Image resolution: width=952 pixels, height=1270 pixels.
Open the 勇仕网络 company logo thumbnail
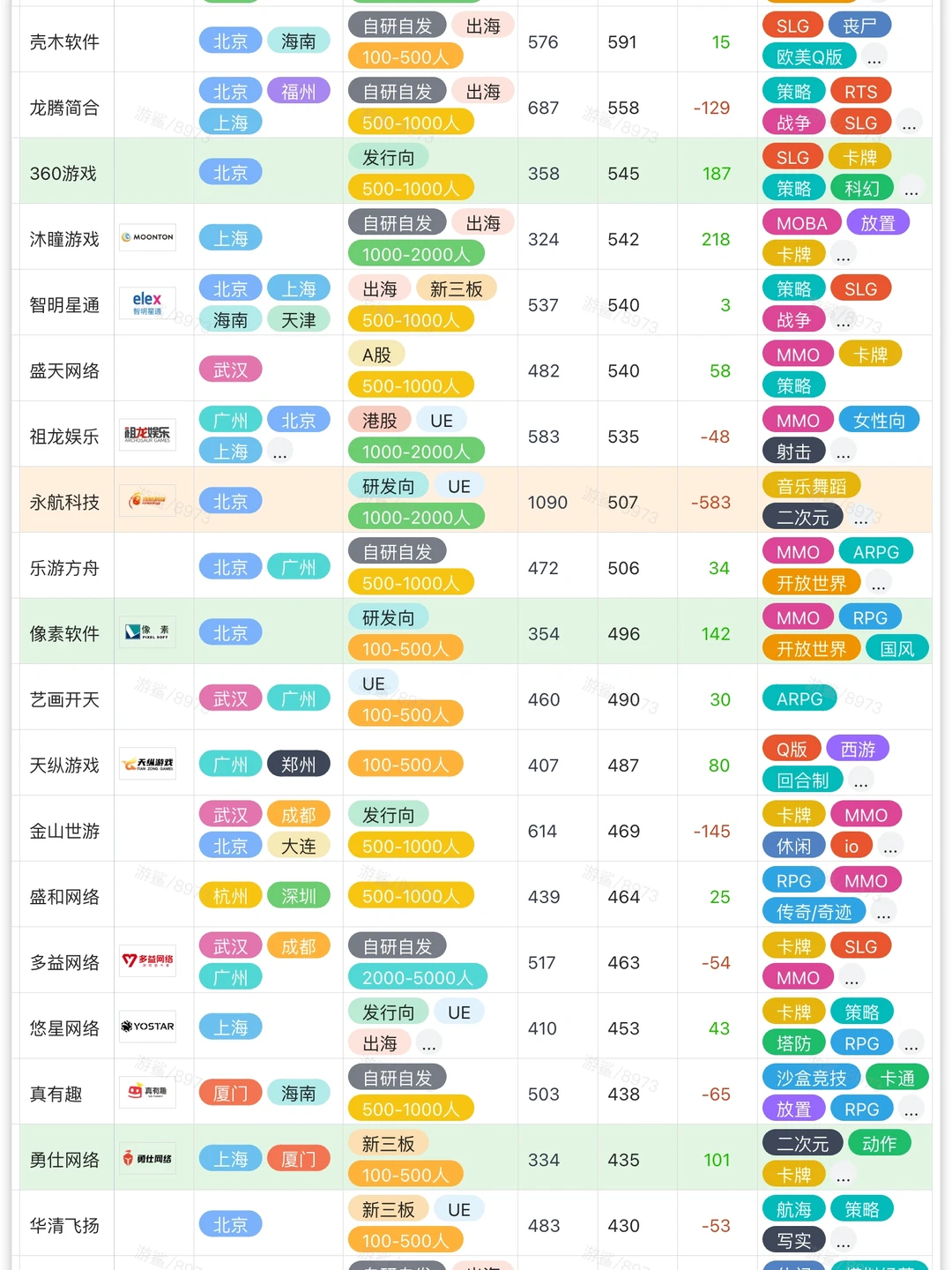coord(147,1159)
